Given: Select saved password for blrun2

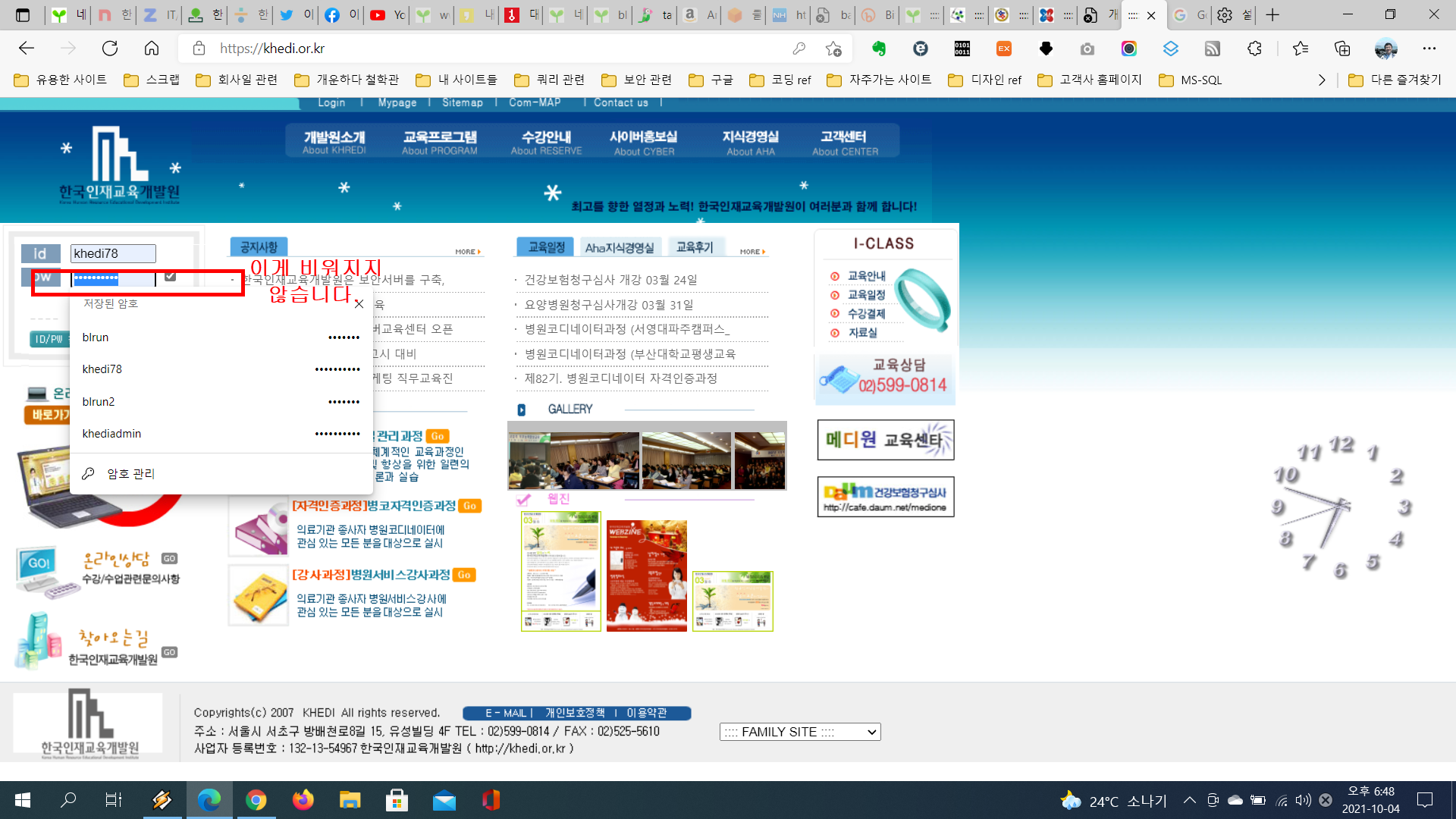Looking at the screenshot, I should pos(221,401).
